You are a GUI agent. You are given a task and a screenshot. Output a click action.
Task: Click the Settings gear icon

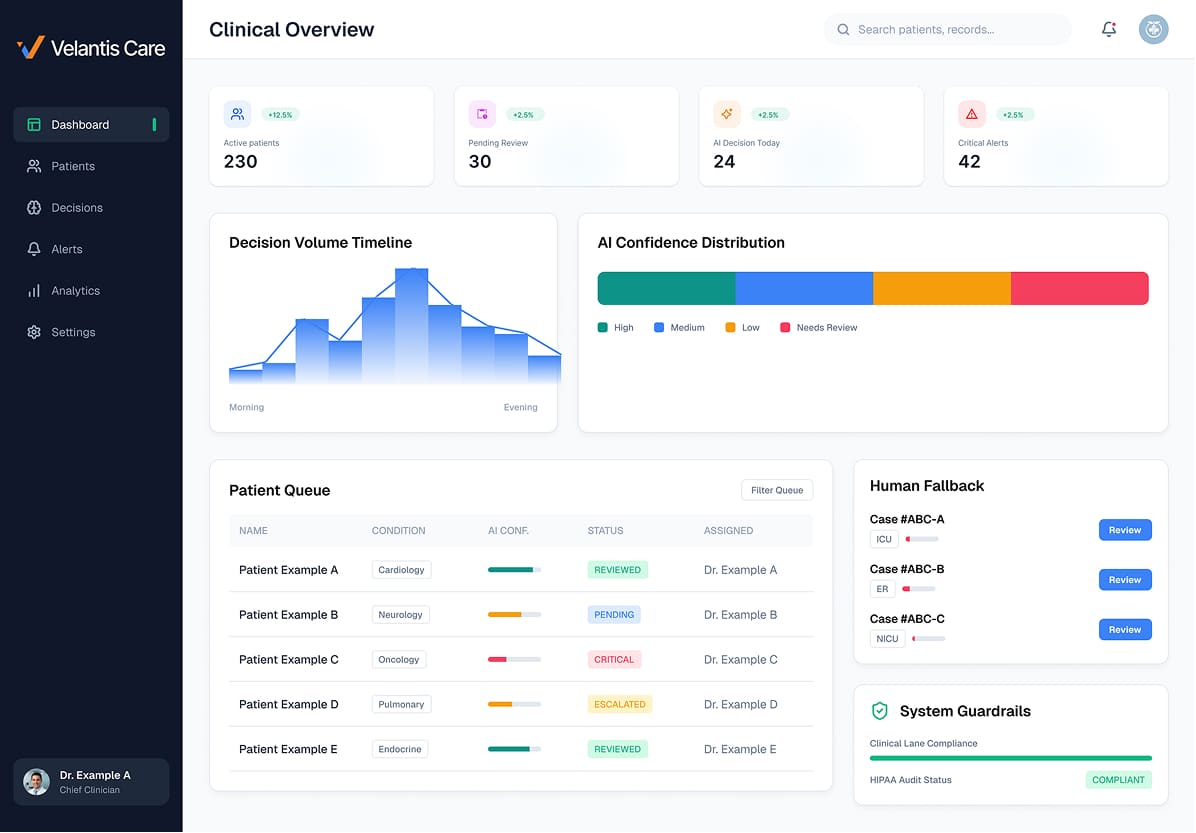pyautogui.click(x=34, y=332)
